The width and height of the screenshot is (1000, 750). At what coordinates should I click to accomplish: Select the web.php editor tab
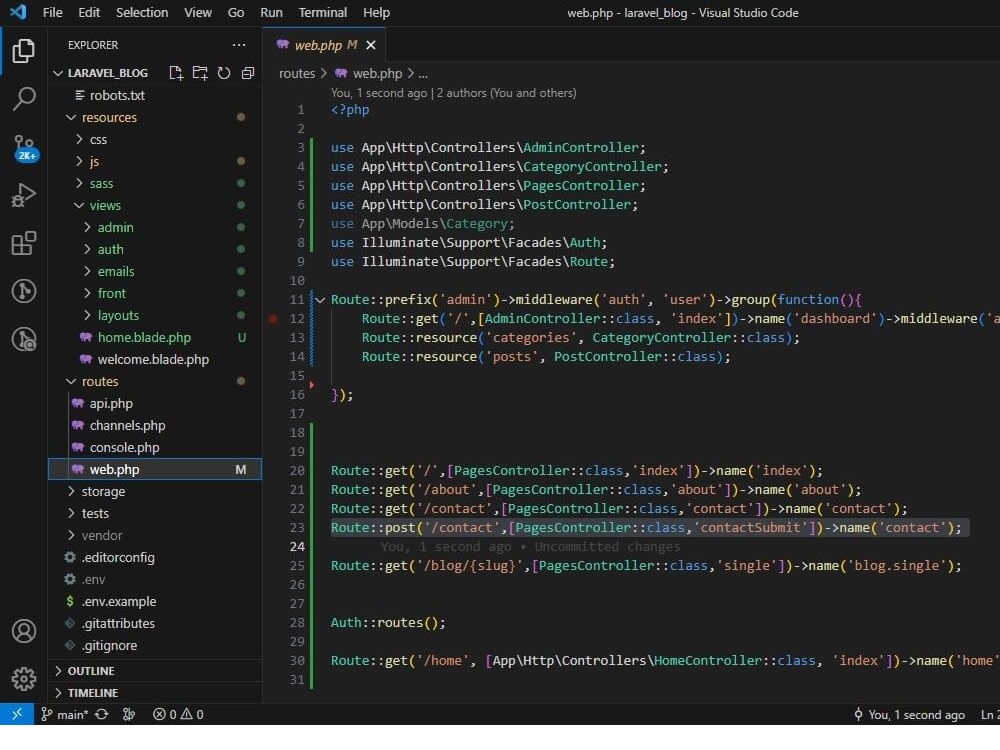pos(323,45)
